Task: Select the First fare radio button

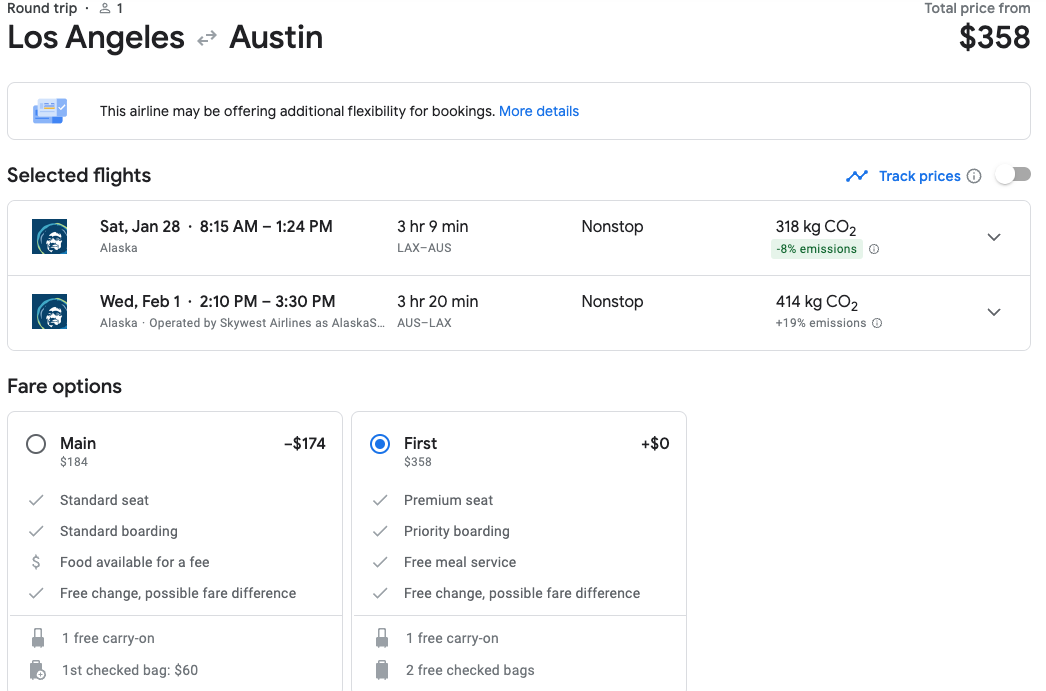Action: (x=380, y=444)
